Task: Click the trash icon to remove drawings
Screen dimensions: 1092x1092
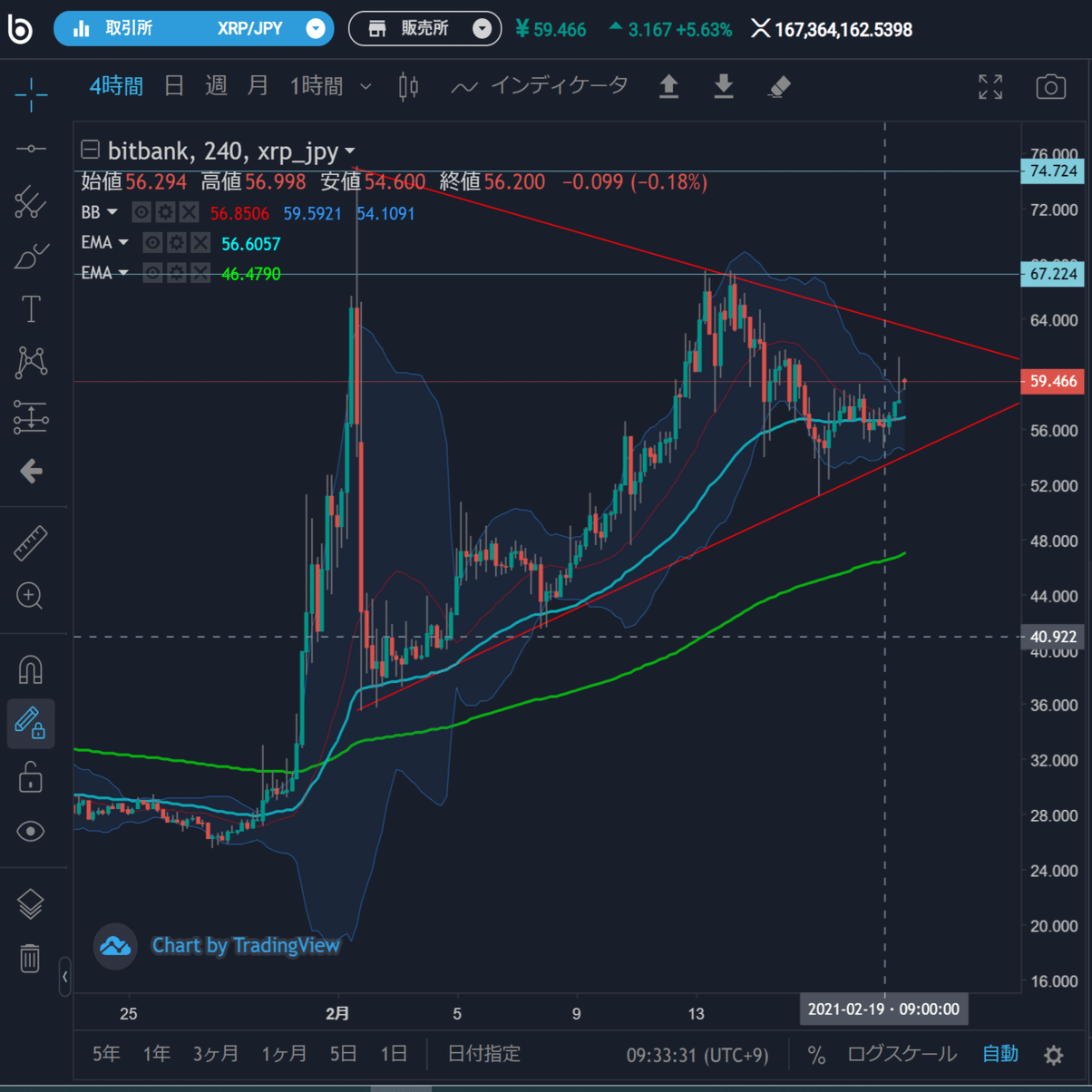Action: pos(32,957)
